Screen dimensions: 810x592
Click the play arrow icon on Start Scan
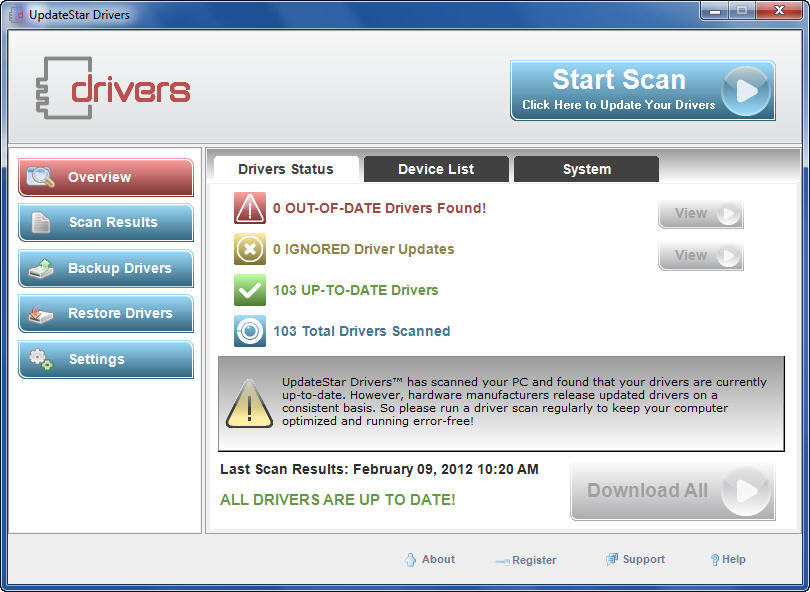point(746,91)
